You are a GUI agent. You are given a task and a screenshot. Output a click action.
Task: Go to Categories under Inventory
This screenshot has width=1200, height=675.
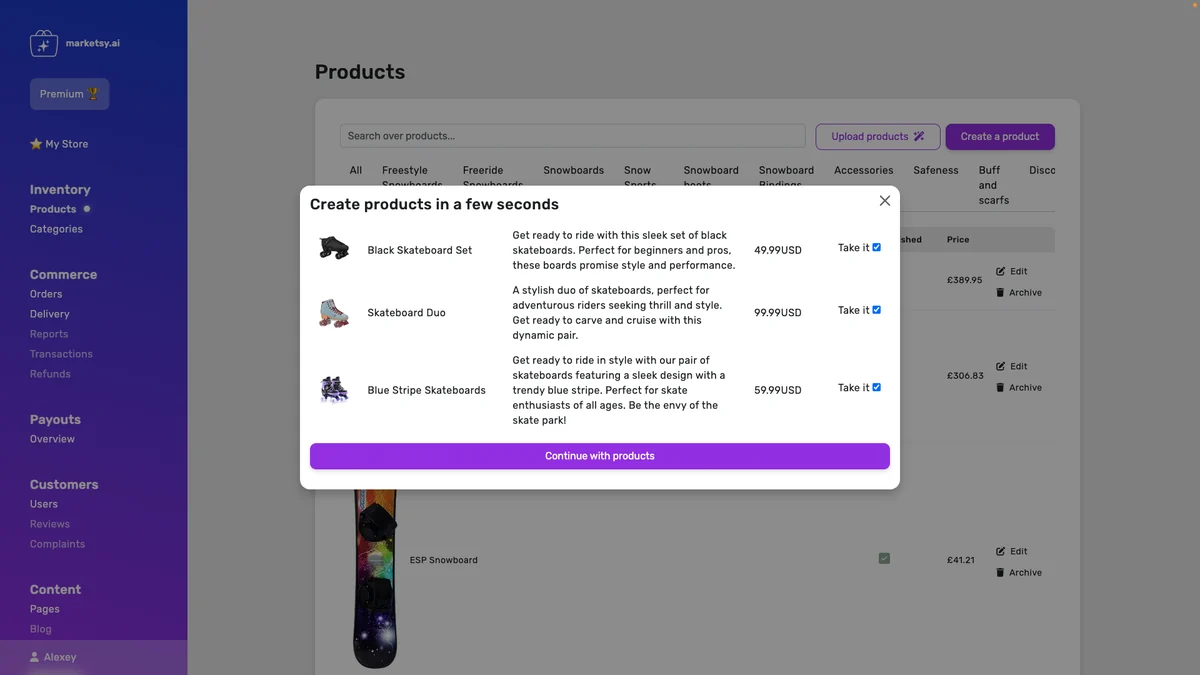(56, 229)
